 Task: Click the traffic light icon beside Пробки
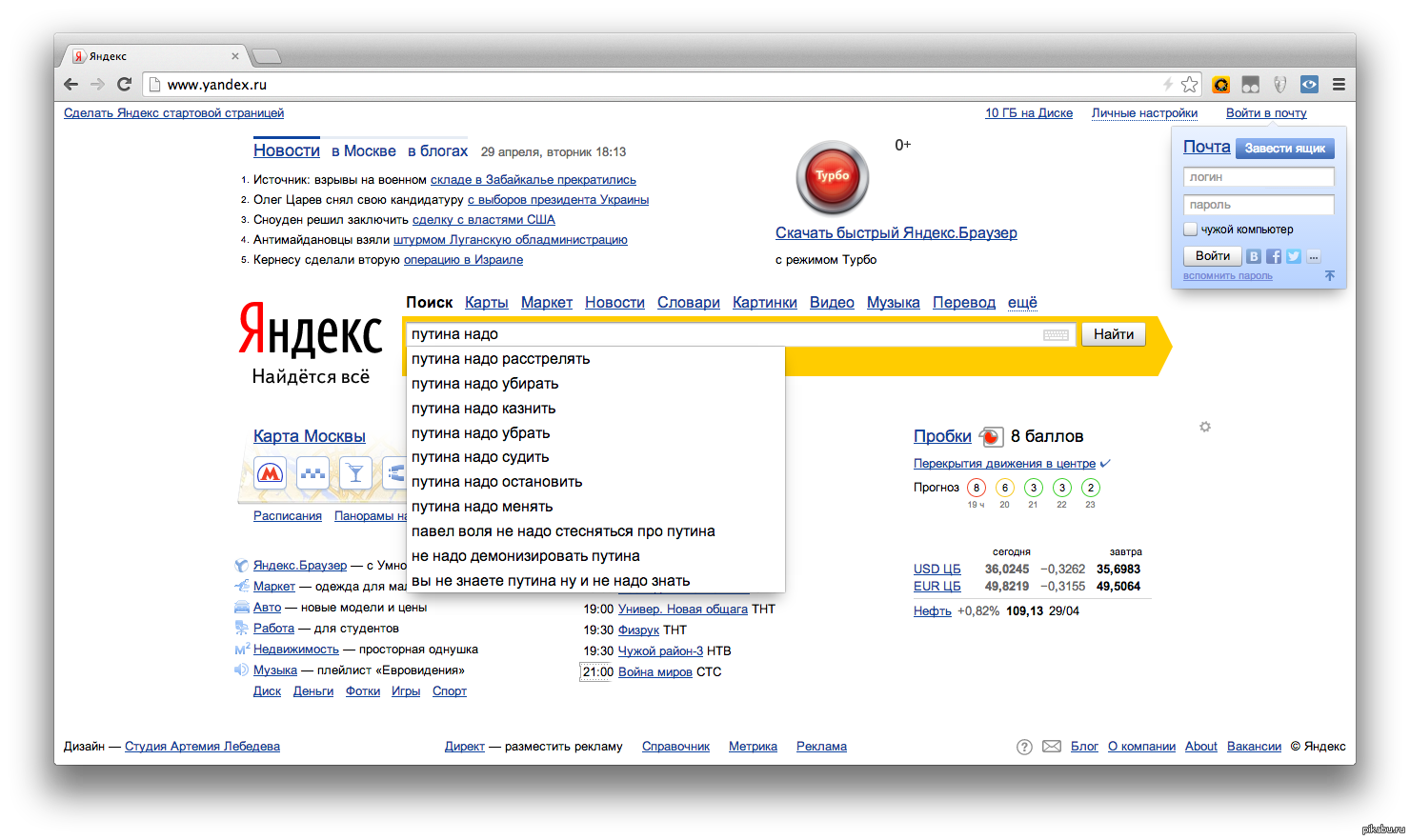tap(991, 436)
